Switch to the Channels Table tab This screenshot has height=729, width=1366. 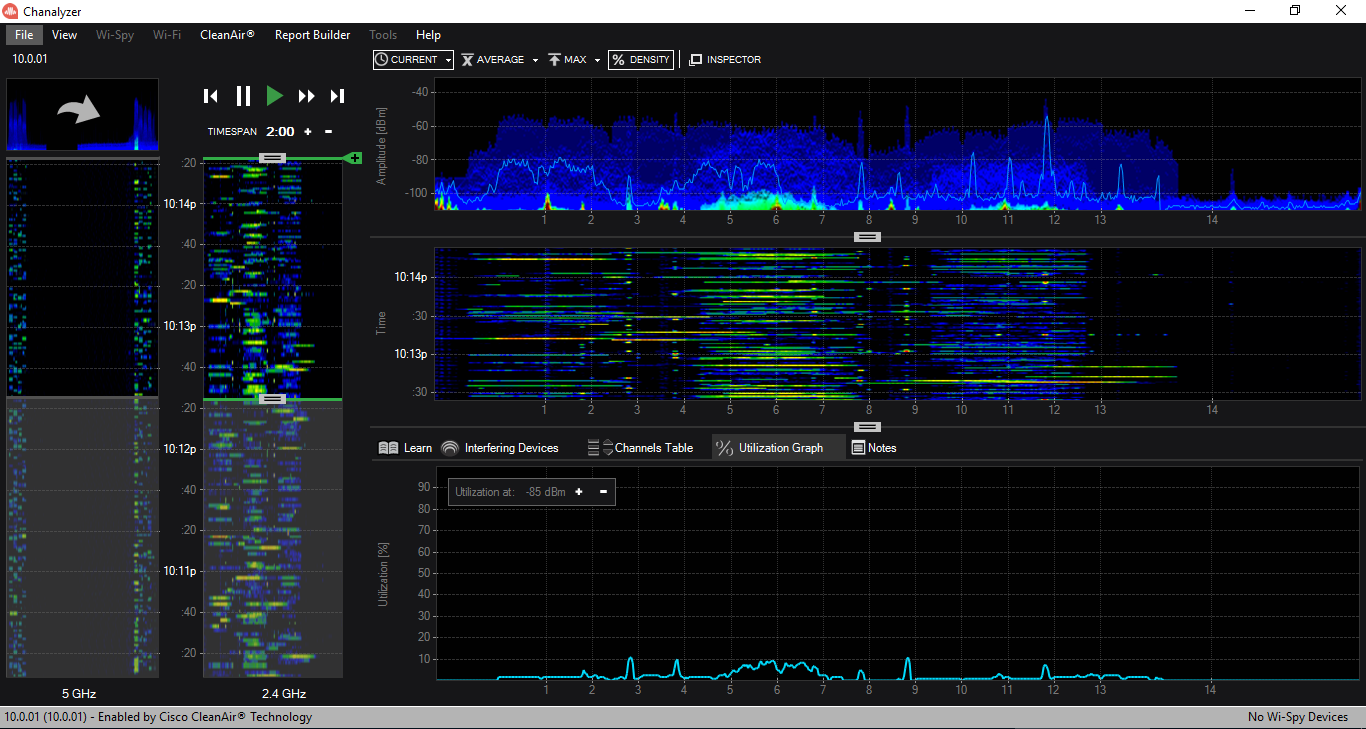[641, 448]
